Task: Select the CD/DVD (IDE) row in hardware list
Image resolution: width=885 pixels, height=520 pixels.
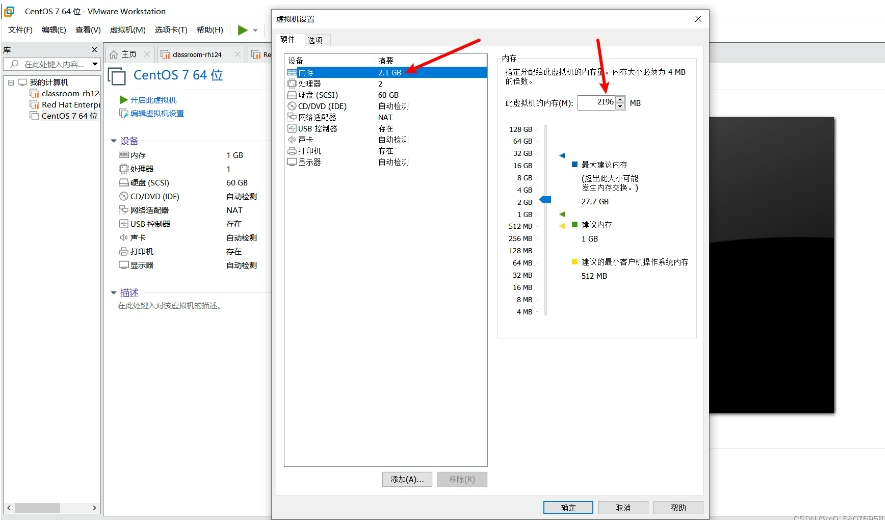Action: 386,106
